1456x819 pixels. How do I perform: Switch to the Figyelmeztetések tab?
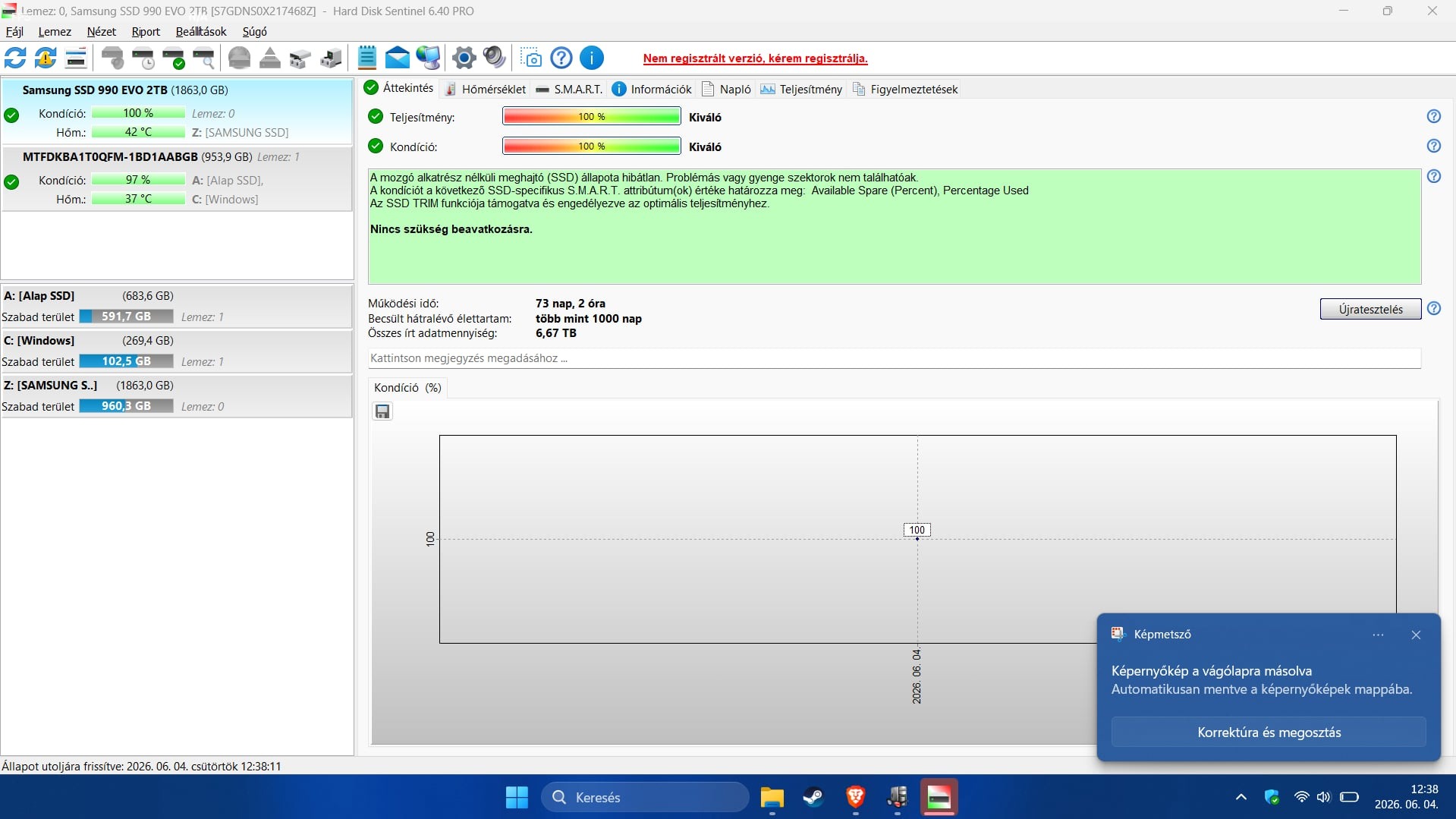point(905,89)
